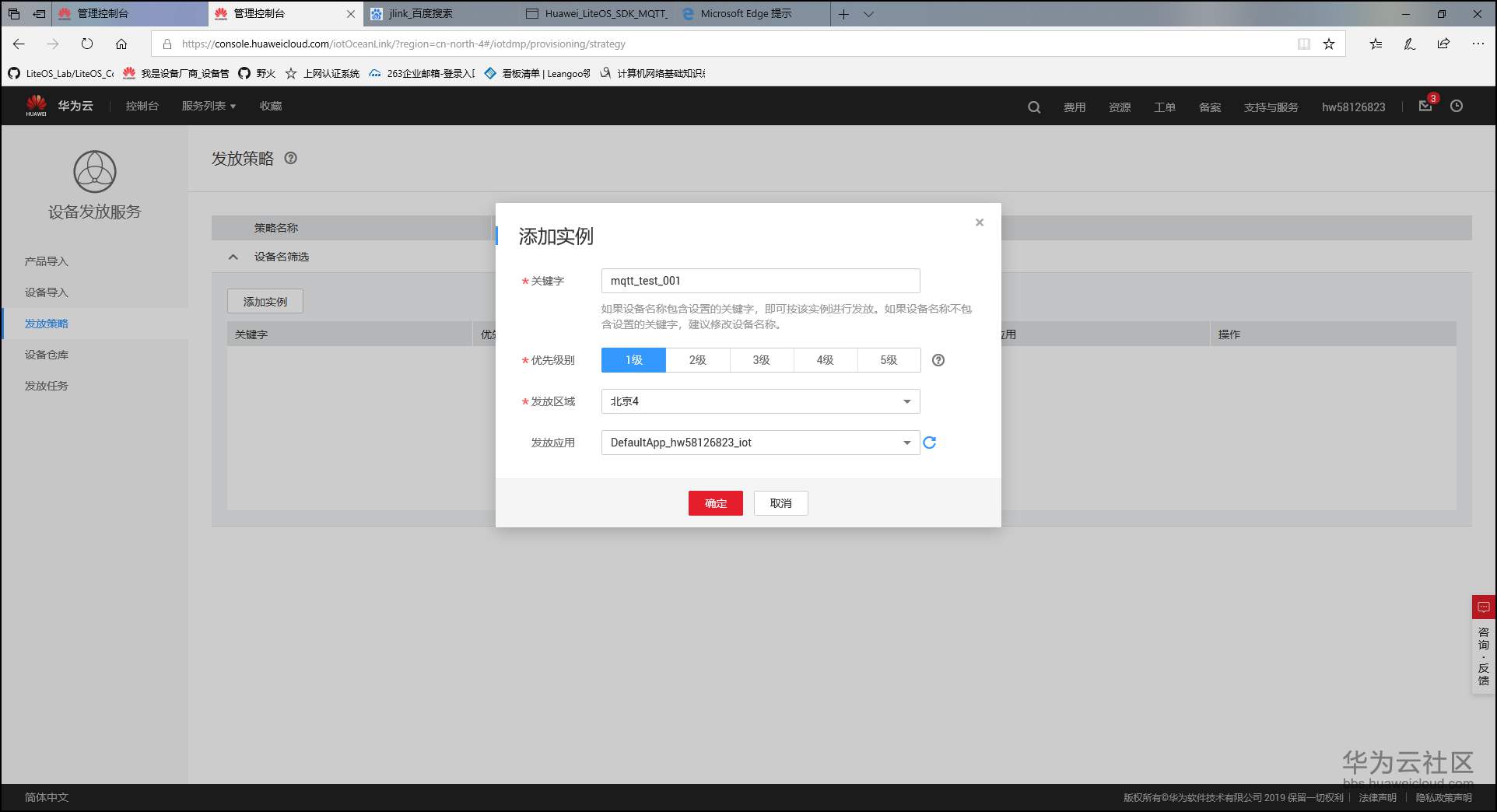This screenshot has height=812, width=1497.
Task: Open the Edge favorites hub
Action: 1376,44
